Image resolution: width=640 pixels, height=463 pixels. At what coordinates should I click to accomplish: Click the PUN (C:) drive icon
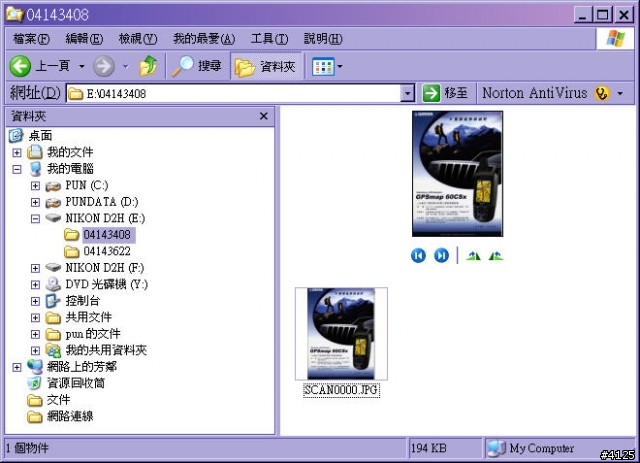click(53, 186)
